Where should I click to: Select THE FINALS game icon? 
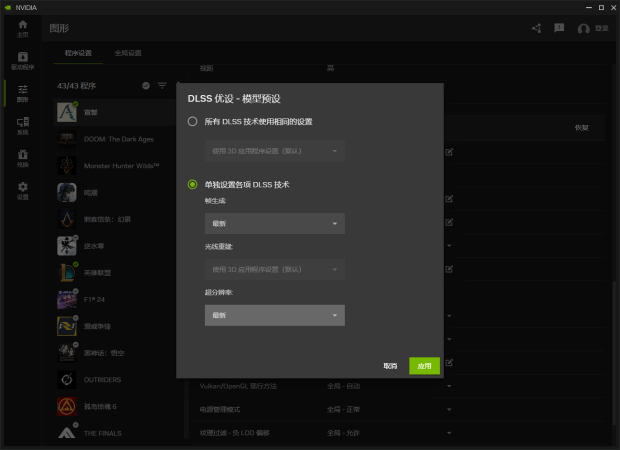(67, 432)
